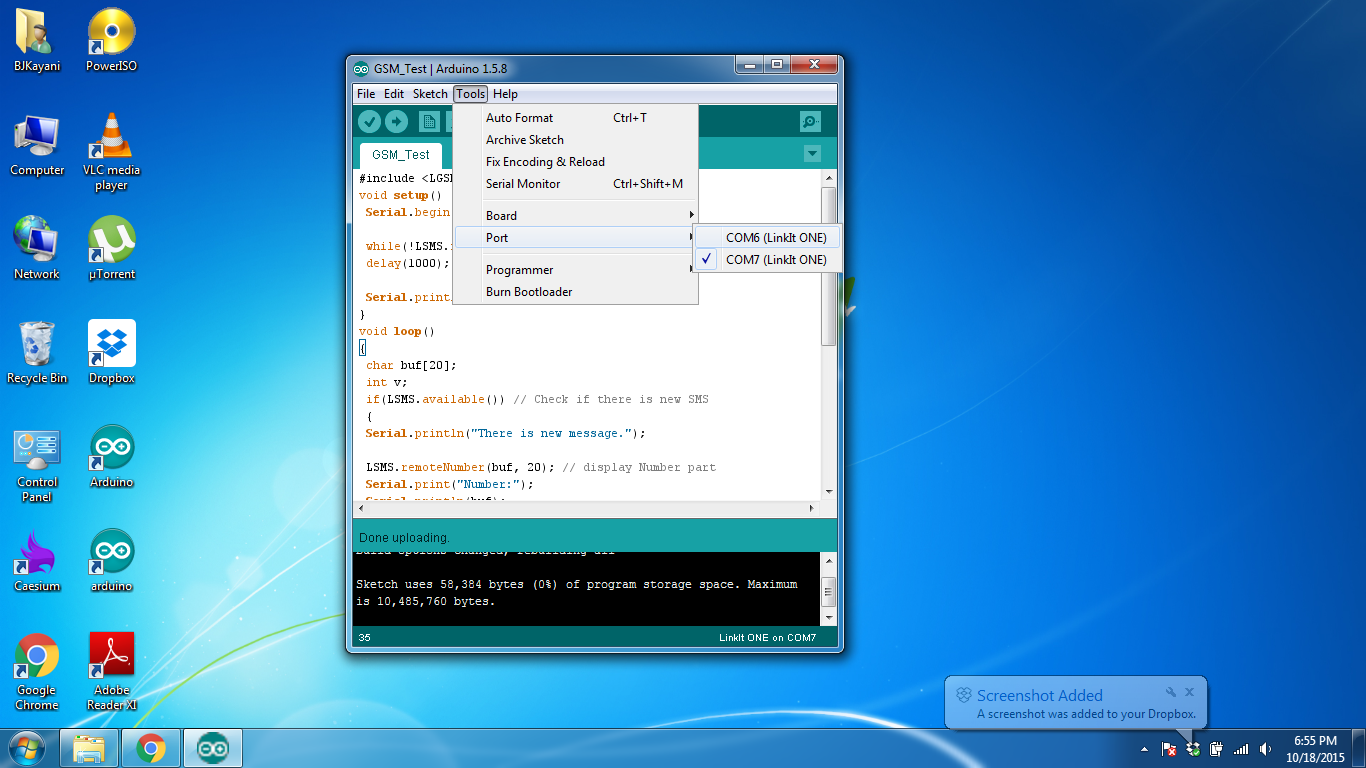Open Dropbox desktop shortcut
The height and width of the screenshot is (768, 1366).
[x=111, y=353]
